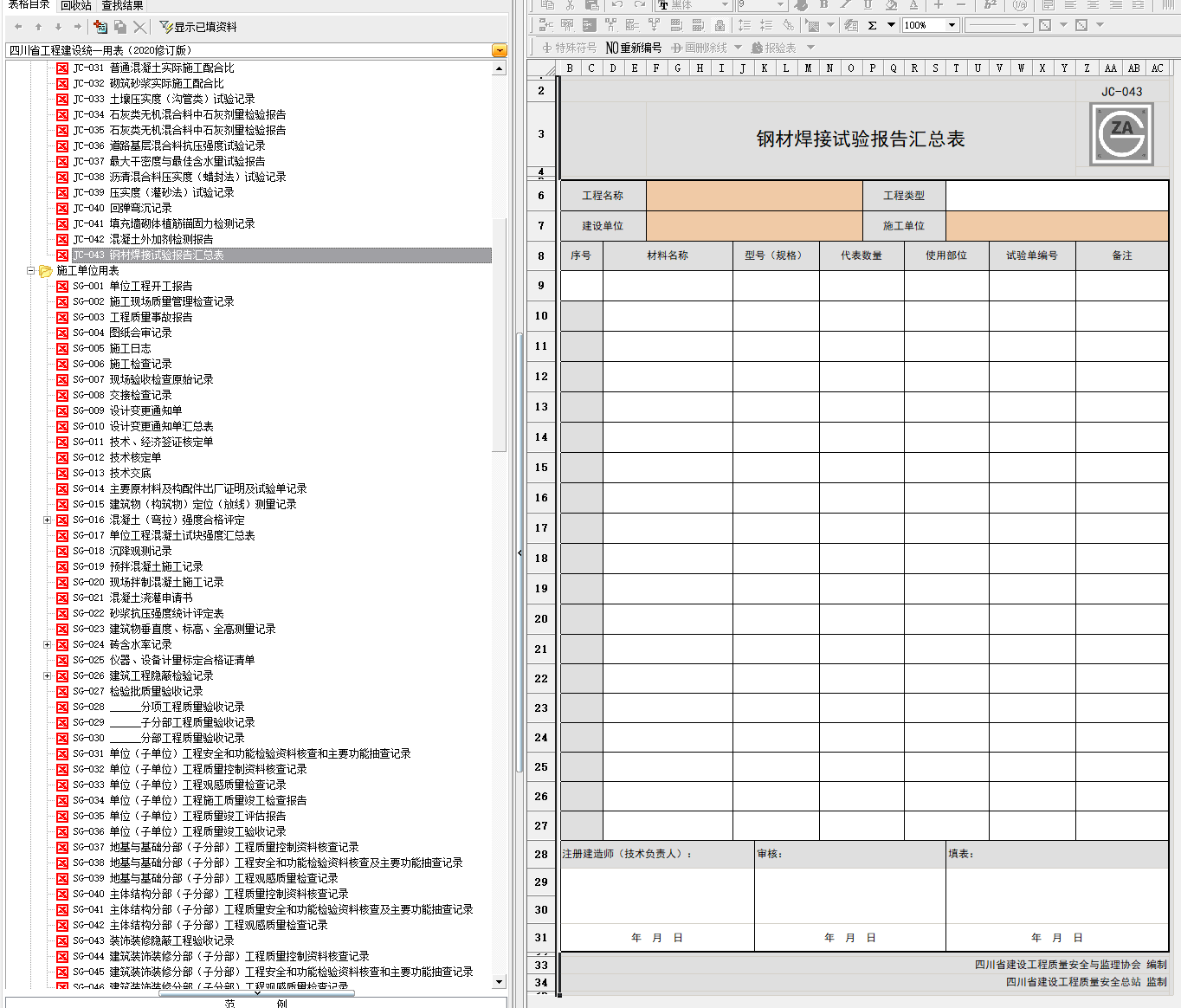Click the splitter collapse arrow between panes
The image size is (1181, 1008).
coord(520,552)
